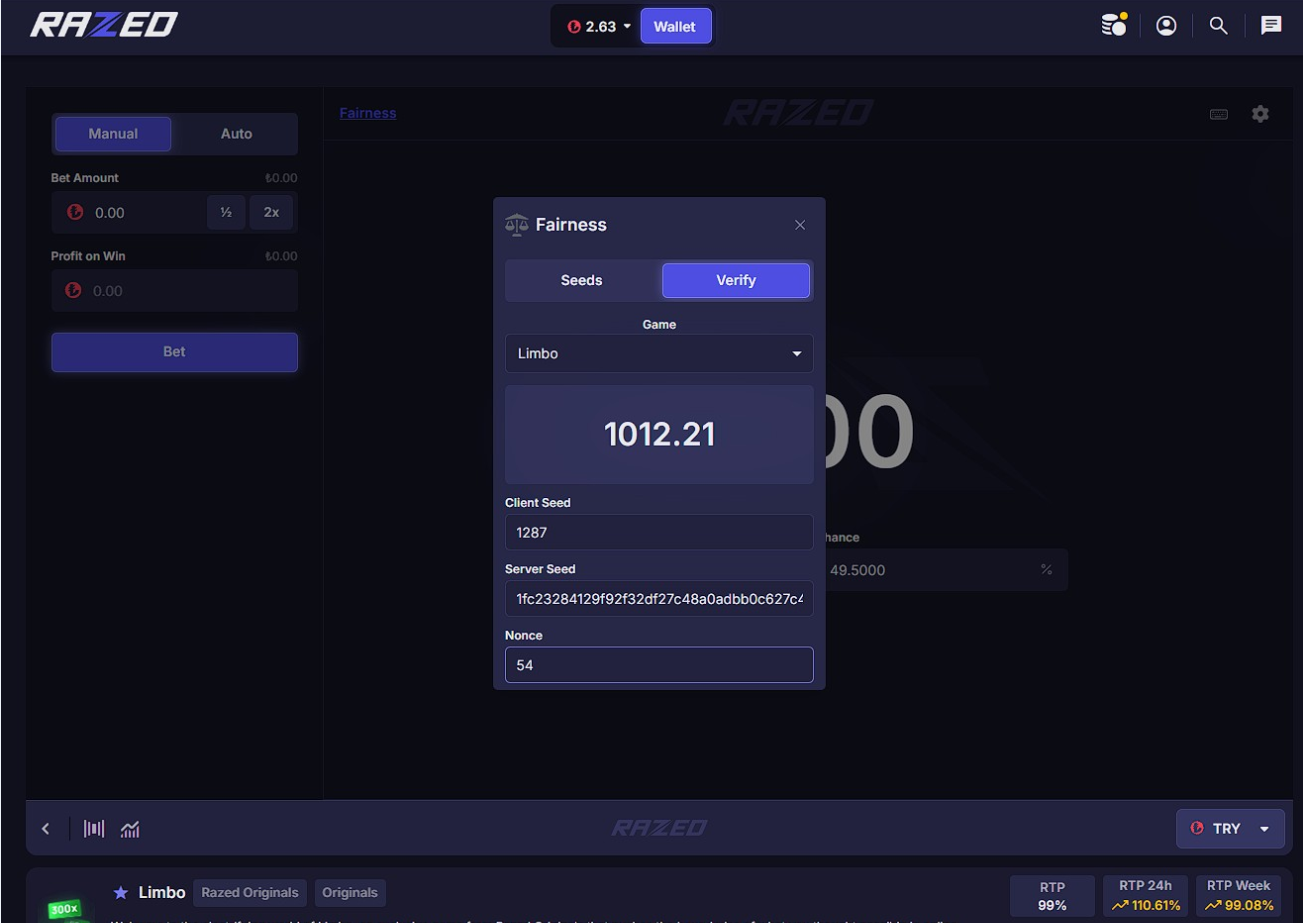The image size is (1303, 923).
Task: Switch to Auto betting mode
Action: tap(236, 134)
